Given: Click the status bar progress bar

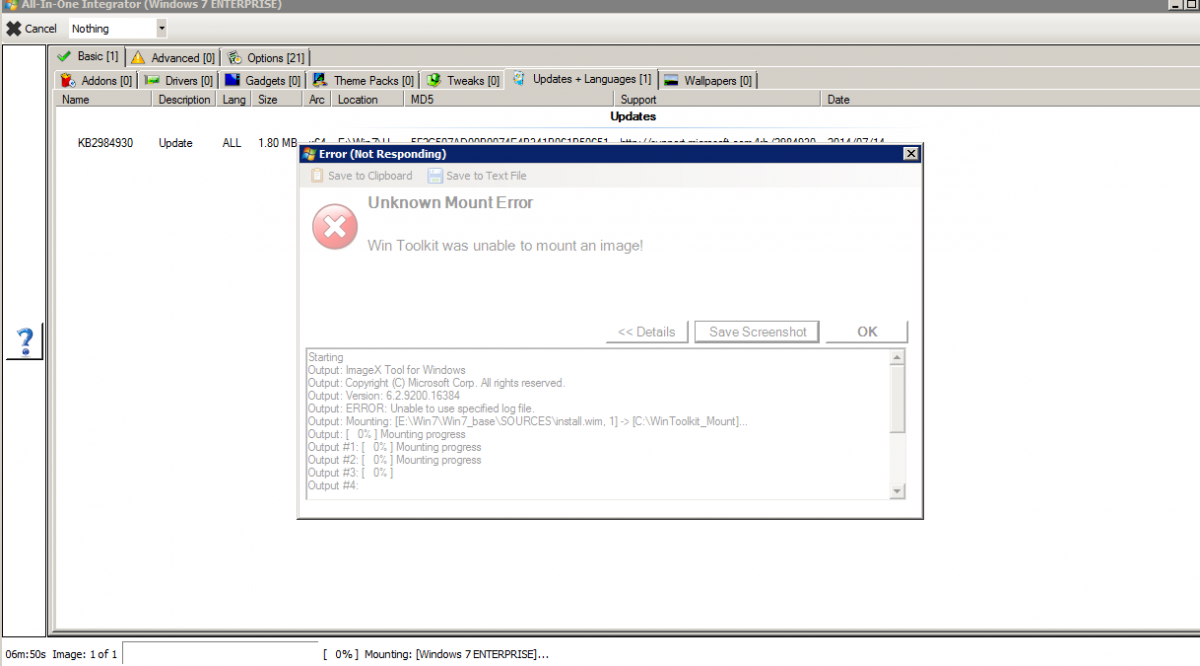Looking at the screenshot, I should tap(220, 654).
